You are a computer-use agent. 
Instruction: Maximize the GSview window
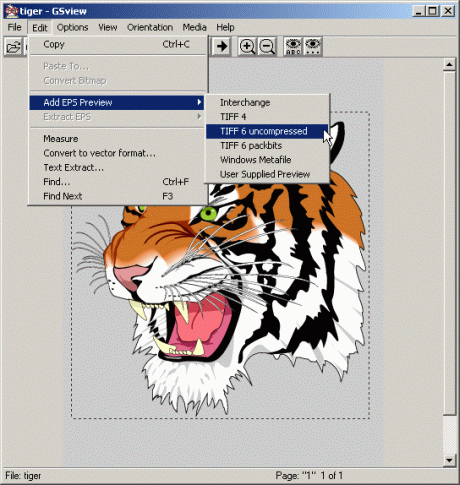(432, 11)
